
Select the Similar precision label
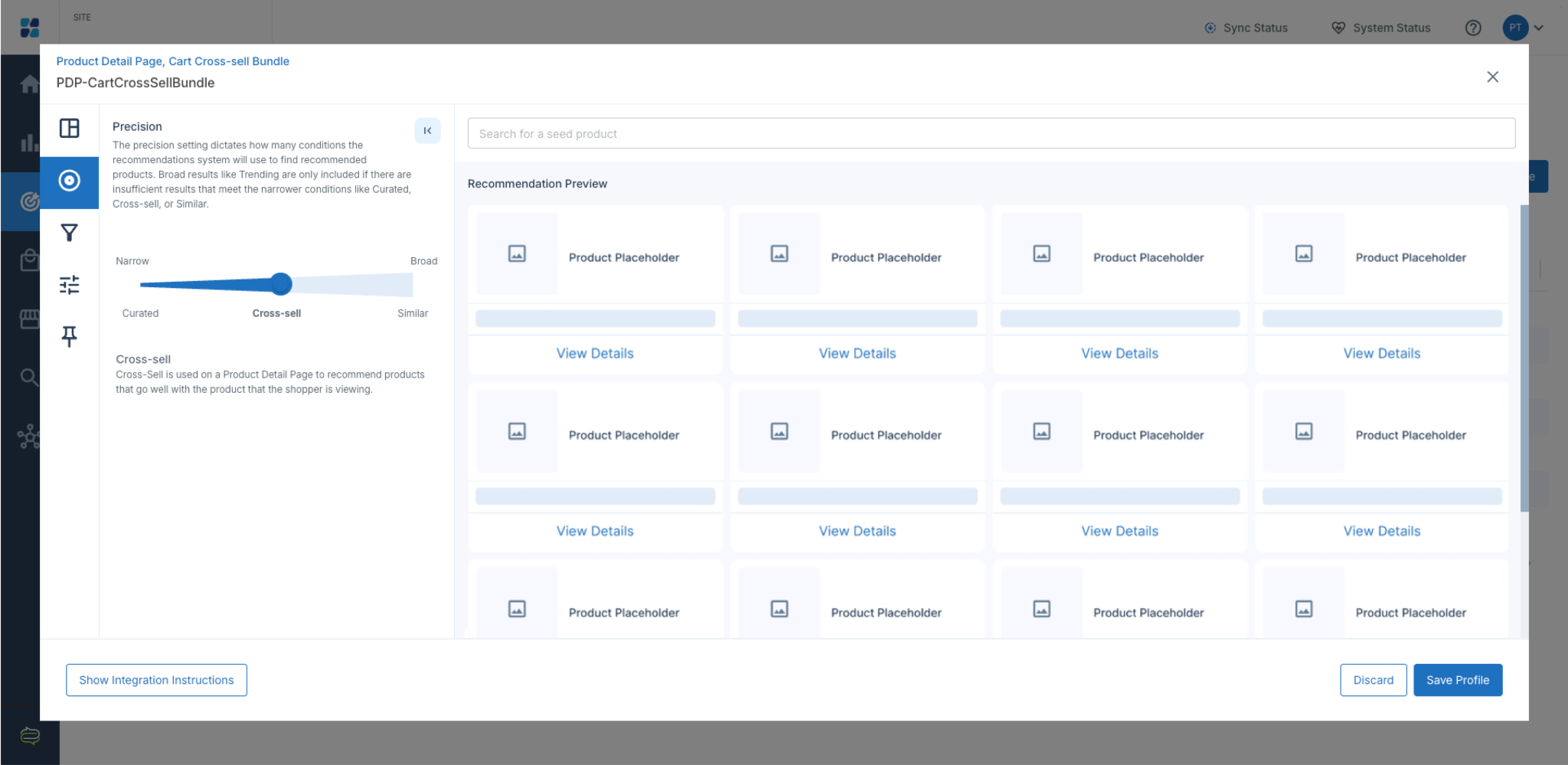413,313
